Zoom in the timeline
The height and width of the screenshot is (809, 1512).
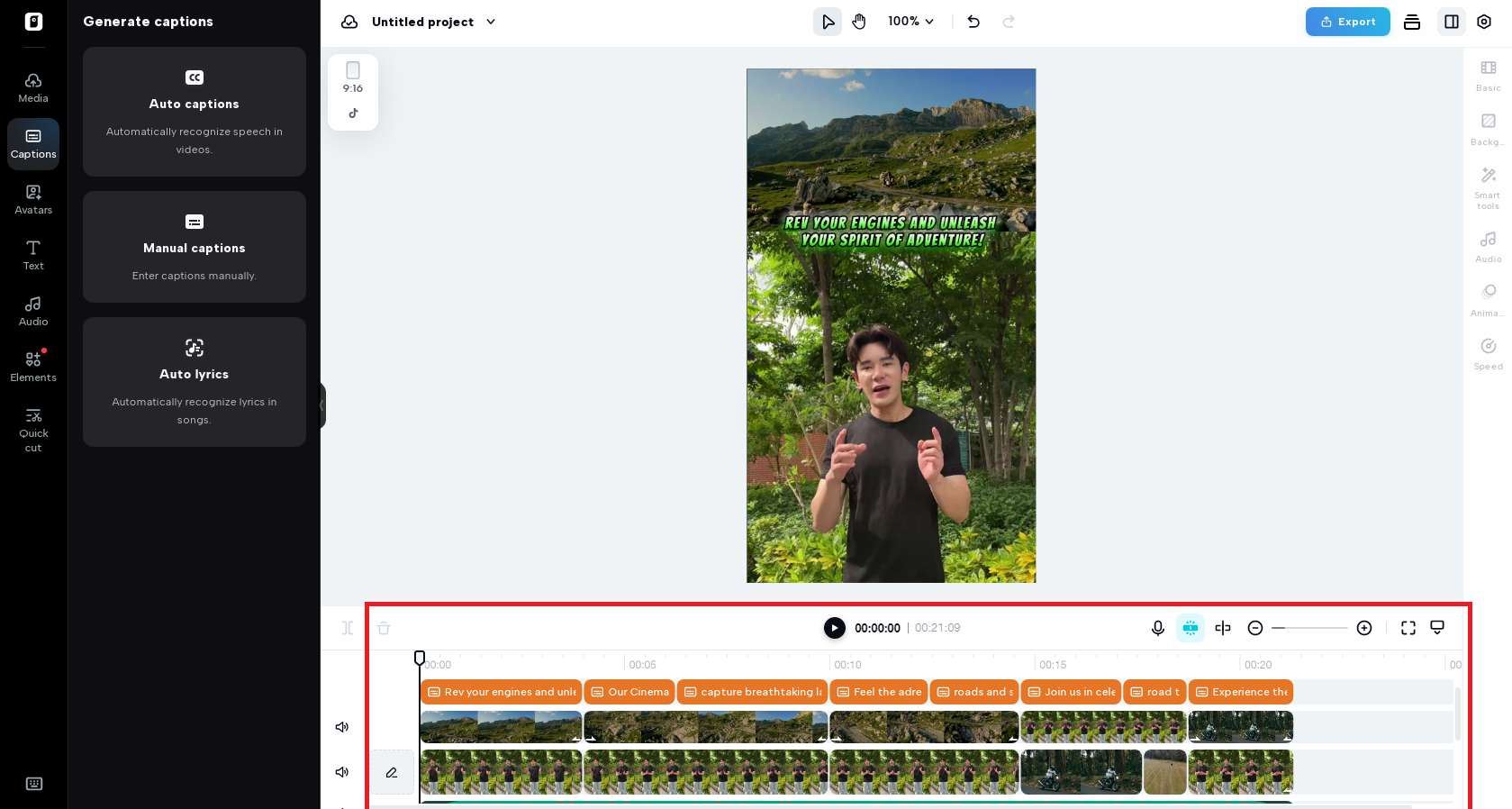coord(1364,628)
